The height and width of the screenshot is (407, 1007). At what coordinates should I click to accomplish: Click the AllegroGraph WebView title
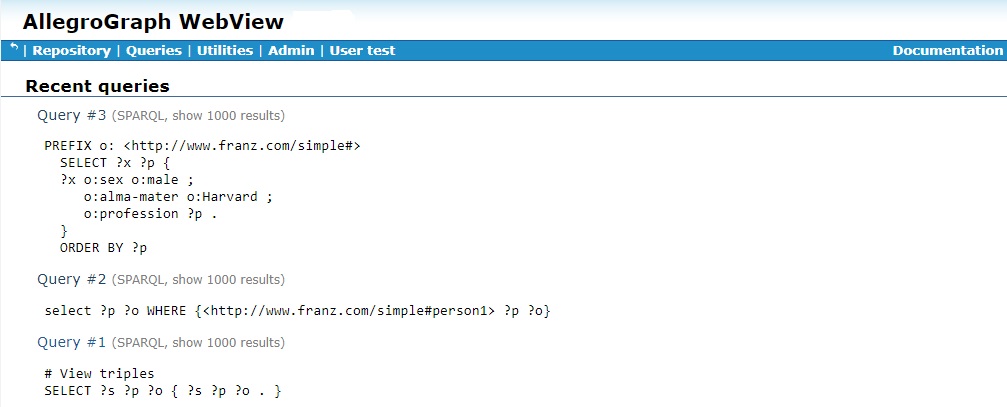[x=153, y=21]
